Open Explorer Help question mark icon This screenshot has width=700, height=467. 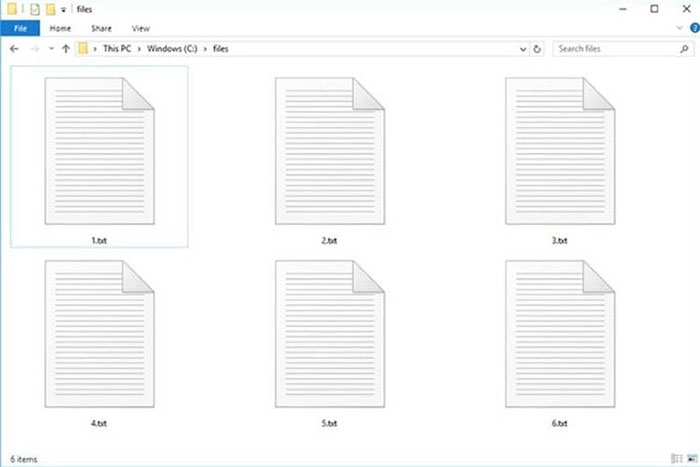689,29
